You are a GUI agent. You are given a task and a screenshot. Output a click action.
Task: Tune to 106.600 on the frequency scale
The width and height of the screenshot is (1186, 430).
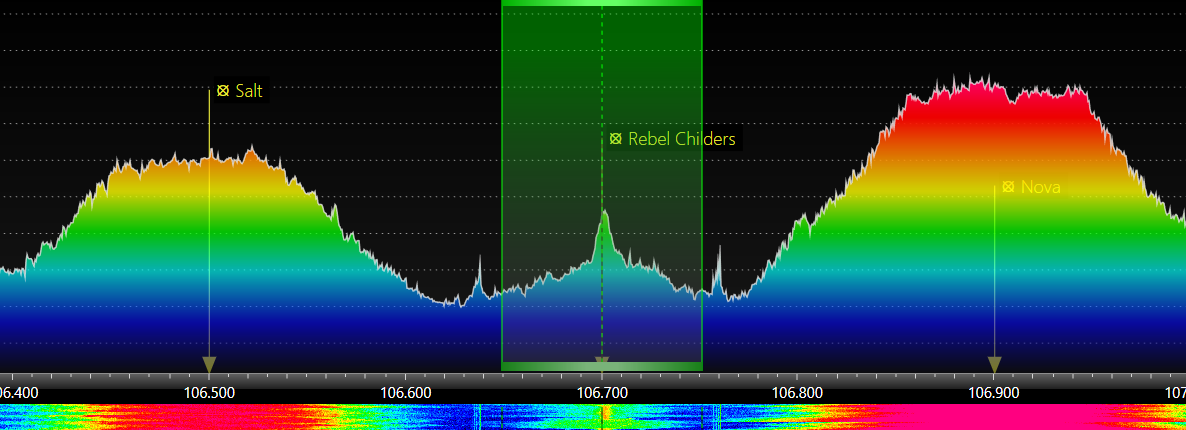point(406,393)
